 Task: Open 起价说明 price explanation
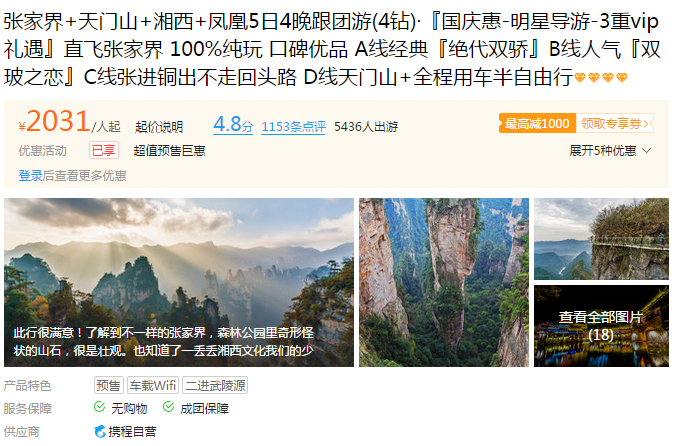159,127
